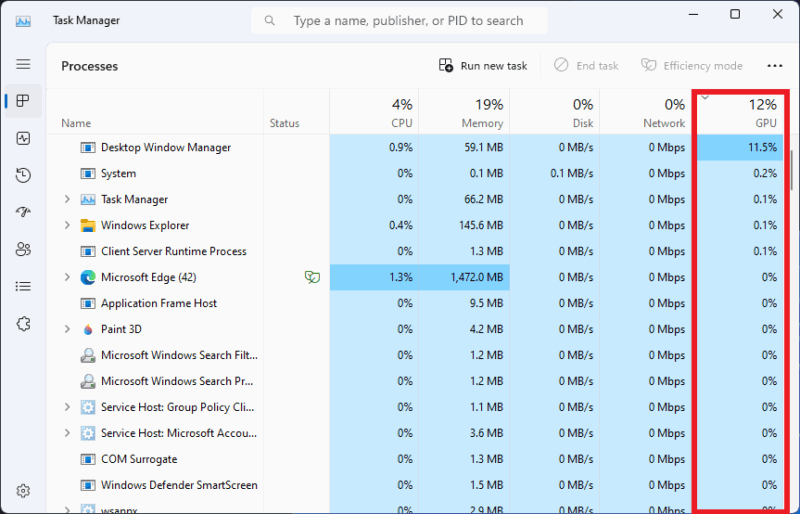Open the hamburger navigation menu
800x514 pixels.
coord(23,64)
